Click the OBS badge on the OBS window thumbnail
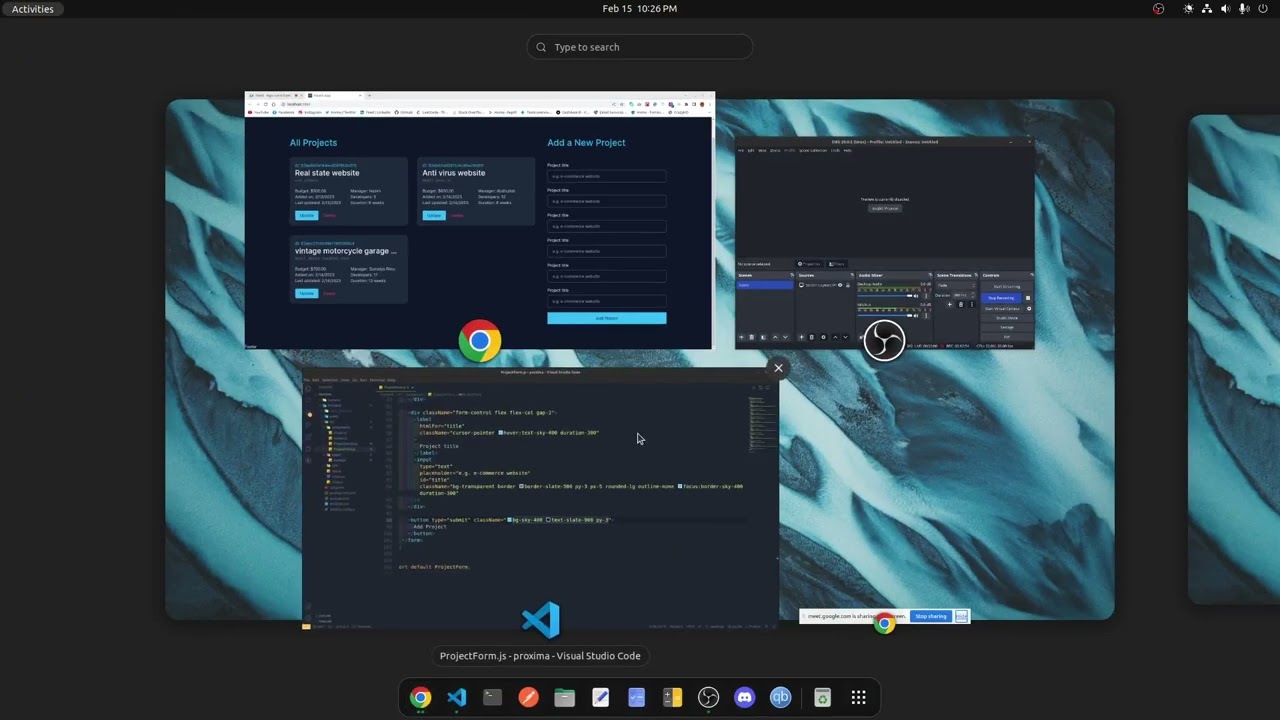The image size is (1280, 720). pos(884,340)
